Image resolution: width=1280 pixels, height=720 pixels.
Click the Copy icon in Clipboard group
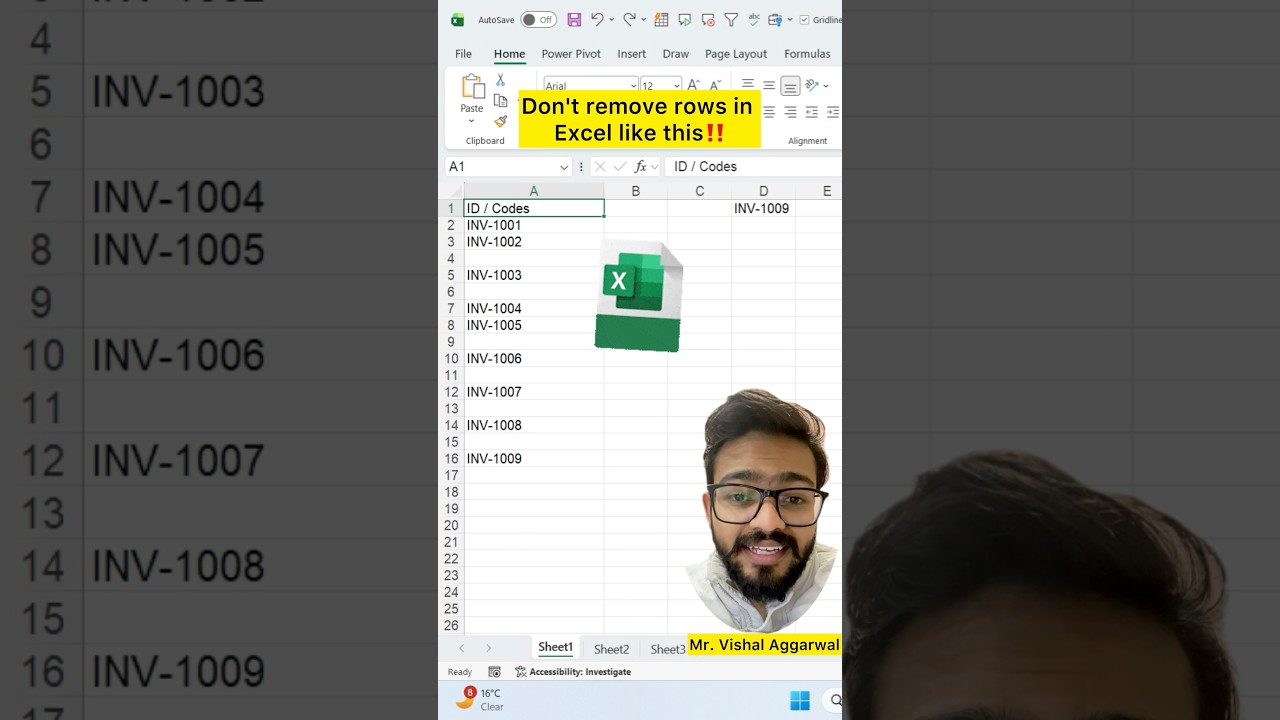tap(501, 101)
